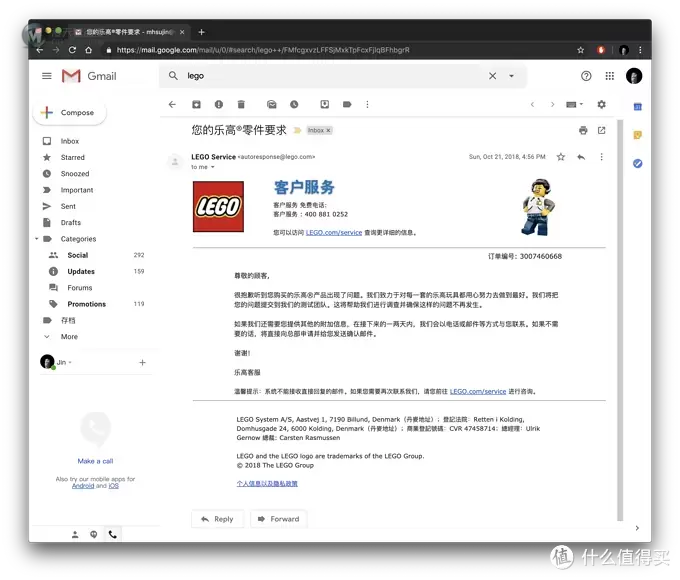Open the labels icon in toolbar
Screen dimensions: 680x580
pyautogui.click(x=347, y=104)
